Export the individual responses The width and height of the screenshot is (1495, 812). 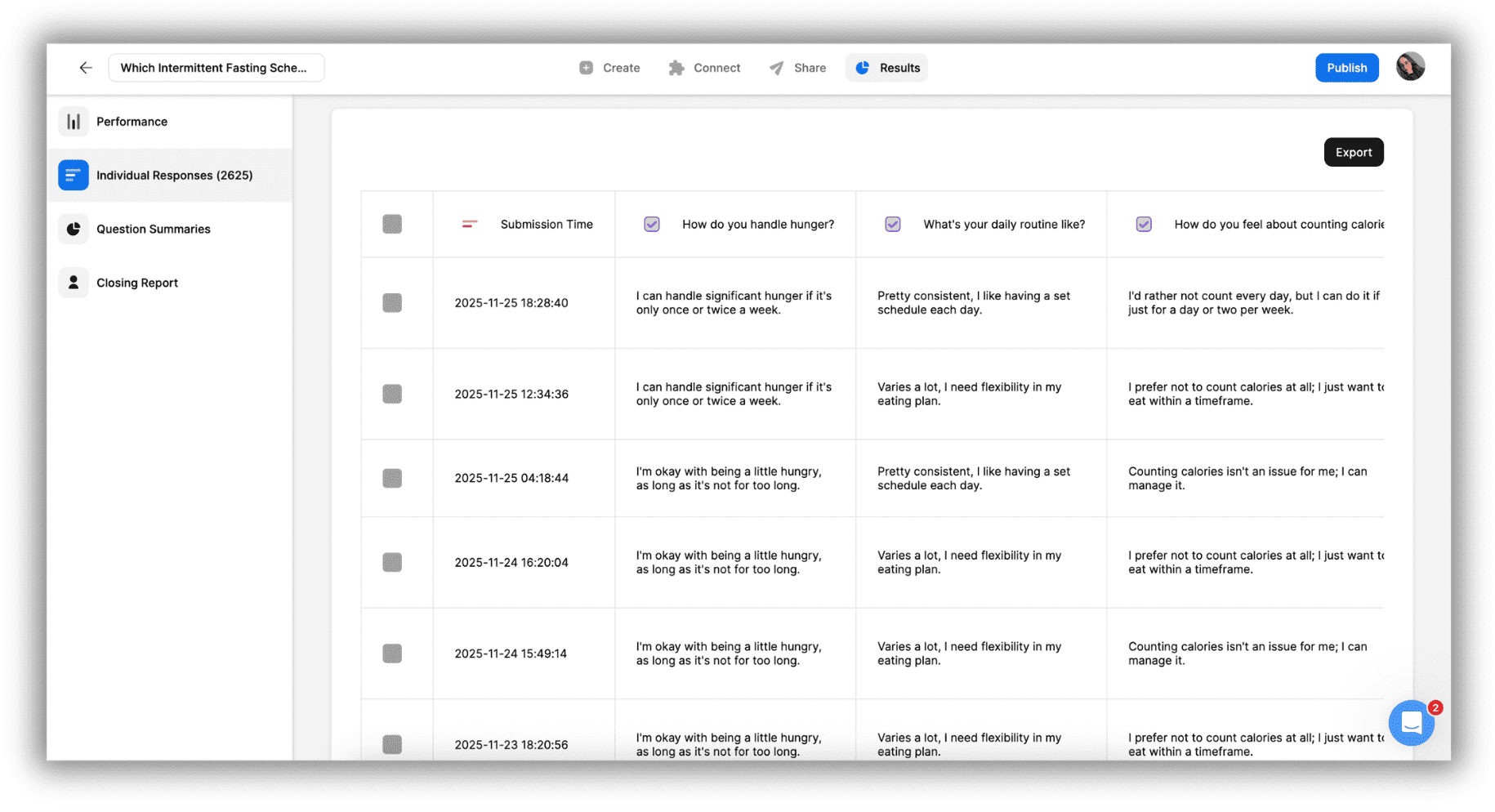tap(1353, 152)
